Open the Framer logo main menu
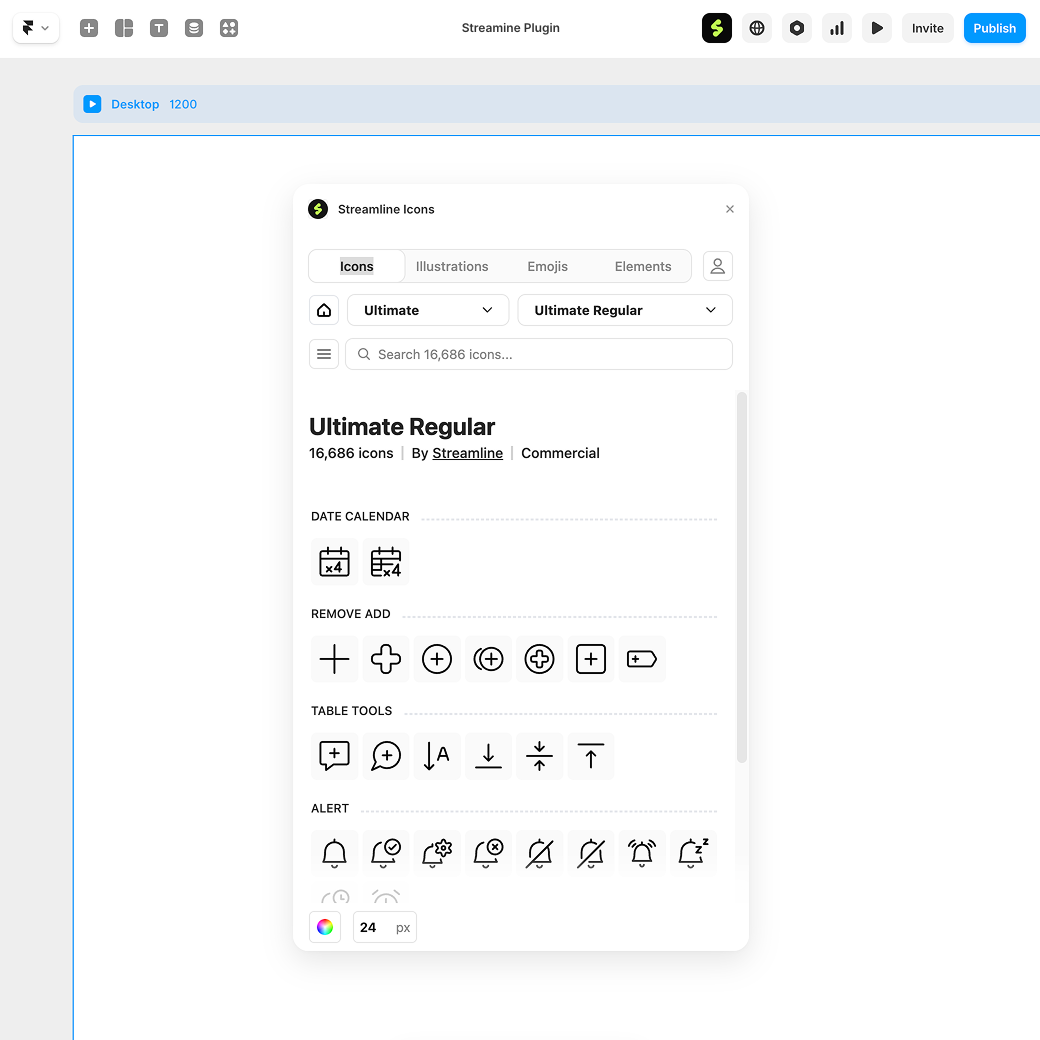The image size is (1040, 1040). 36,28
